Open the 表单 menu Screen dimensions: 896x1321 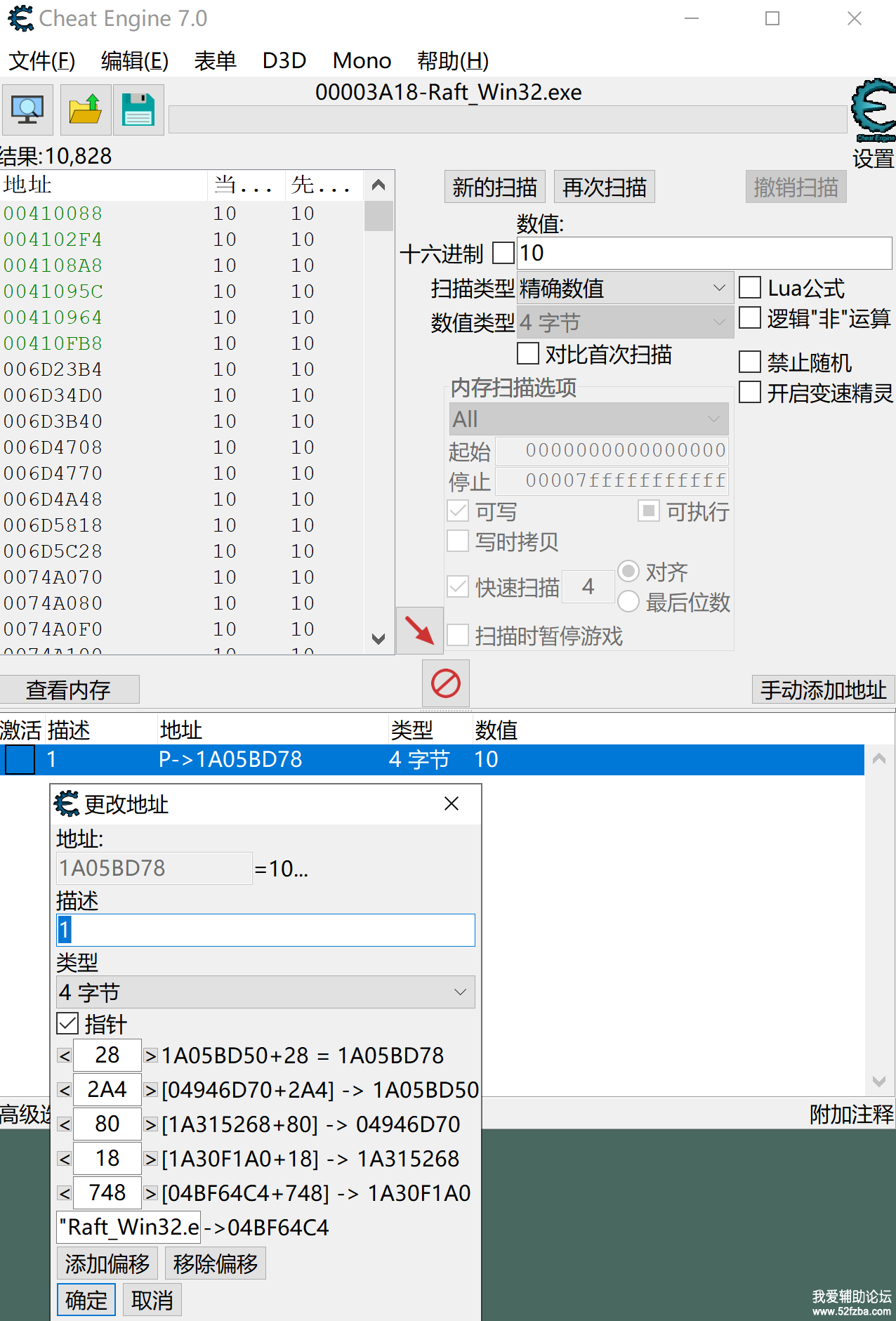(x=216, y=60)
